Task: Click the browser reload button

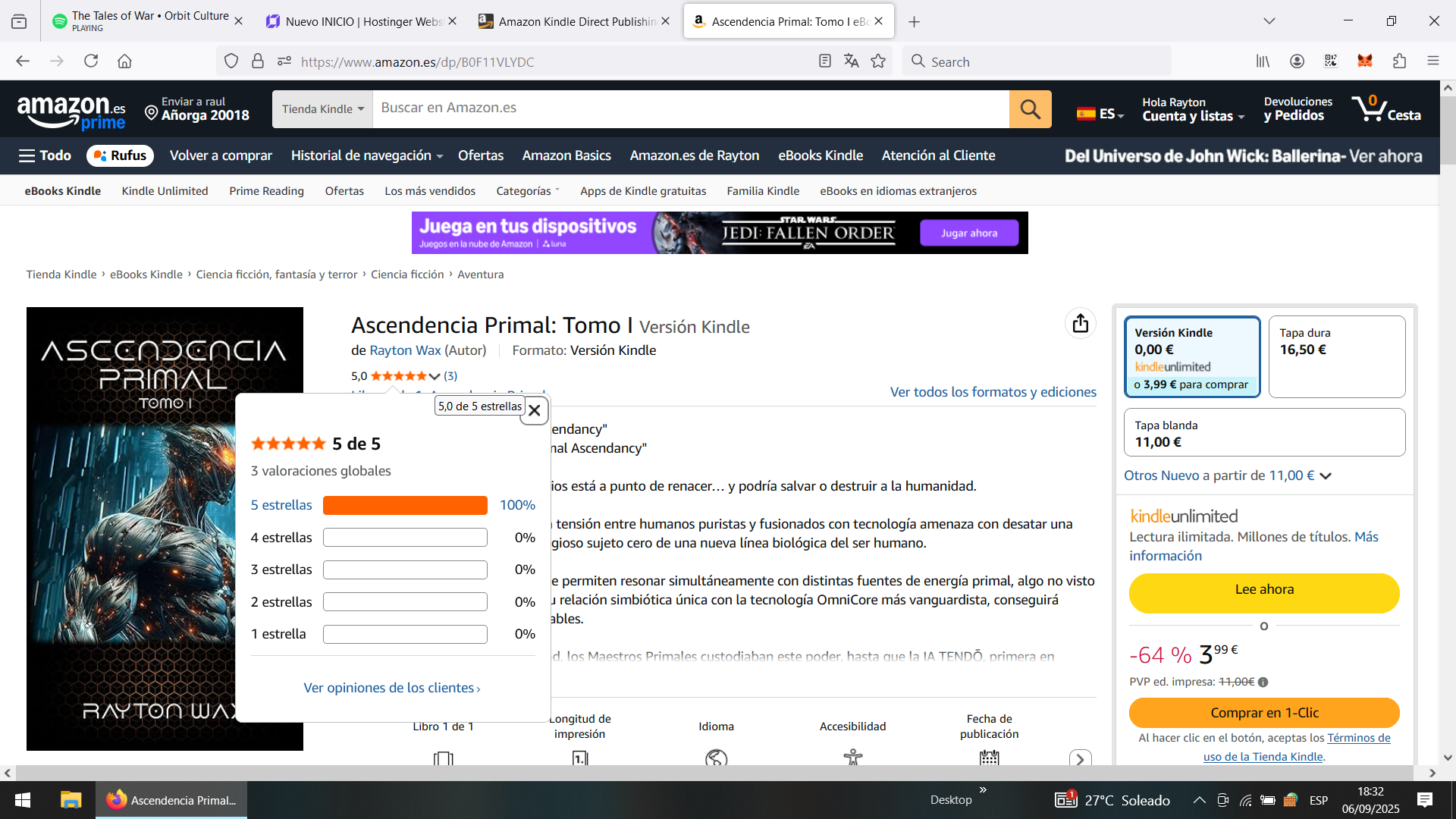Action: coord(91,61)
